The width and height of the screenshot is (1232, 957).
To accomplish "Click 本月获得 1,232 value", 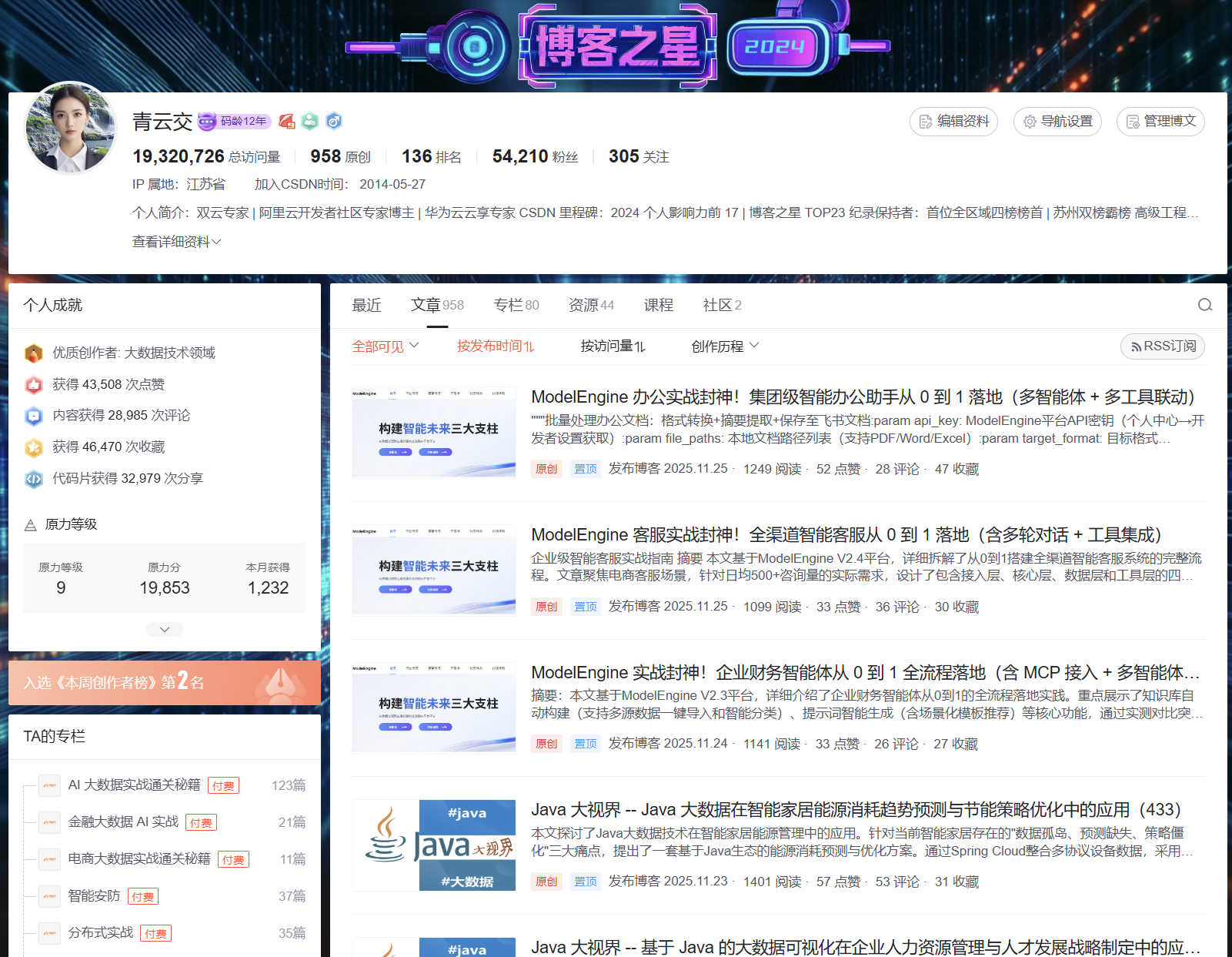I will pos(268,588).
